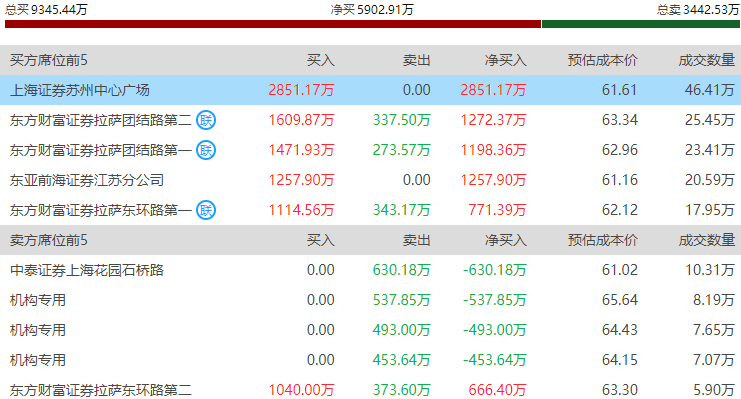The image size is (741, 399).
Task: Click 买入 column header in seller table
Action: [320, 240]
